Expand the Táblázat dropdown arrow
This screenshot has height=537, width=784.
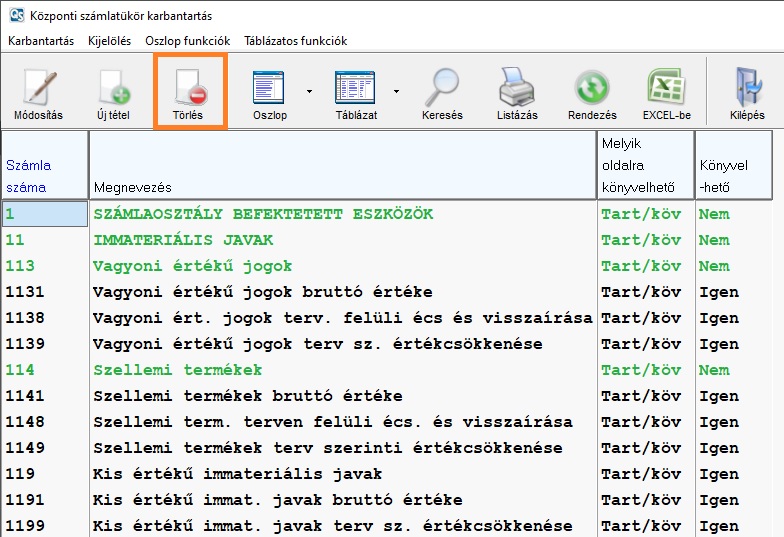(396, 91)
